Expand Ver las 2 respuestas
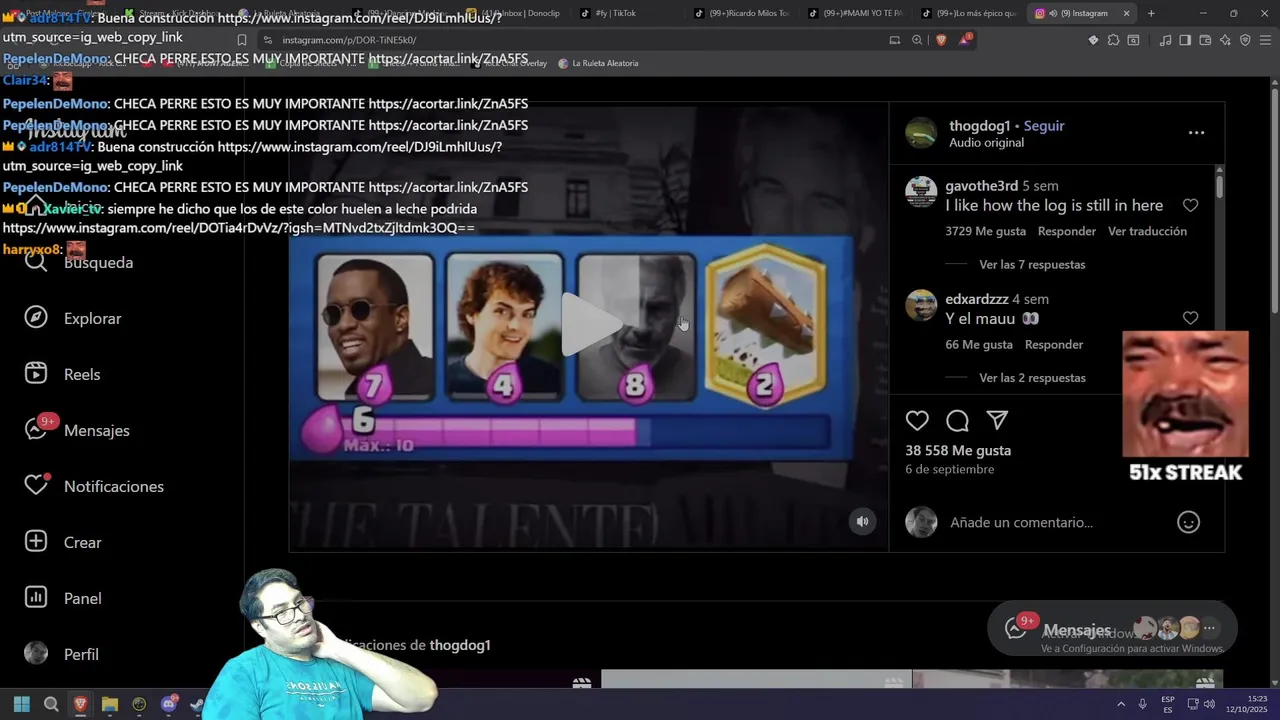The image size is (1280, 720). [x=1032, y=377]
